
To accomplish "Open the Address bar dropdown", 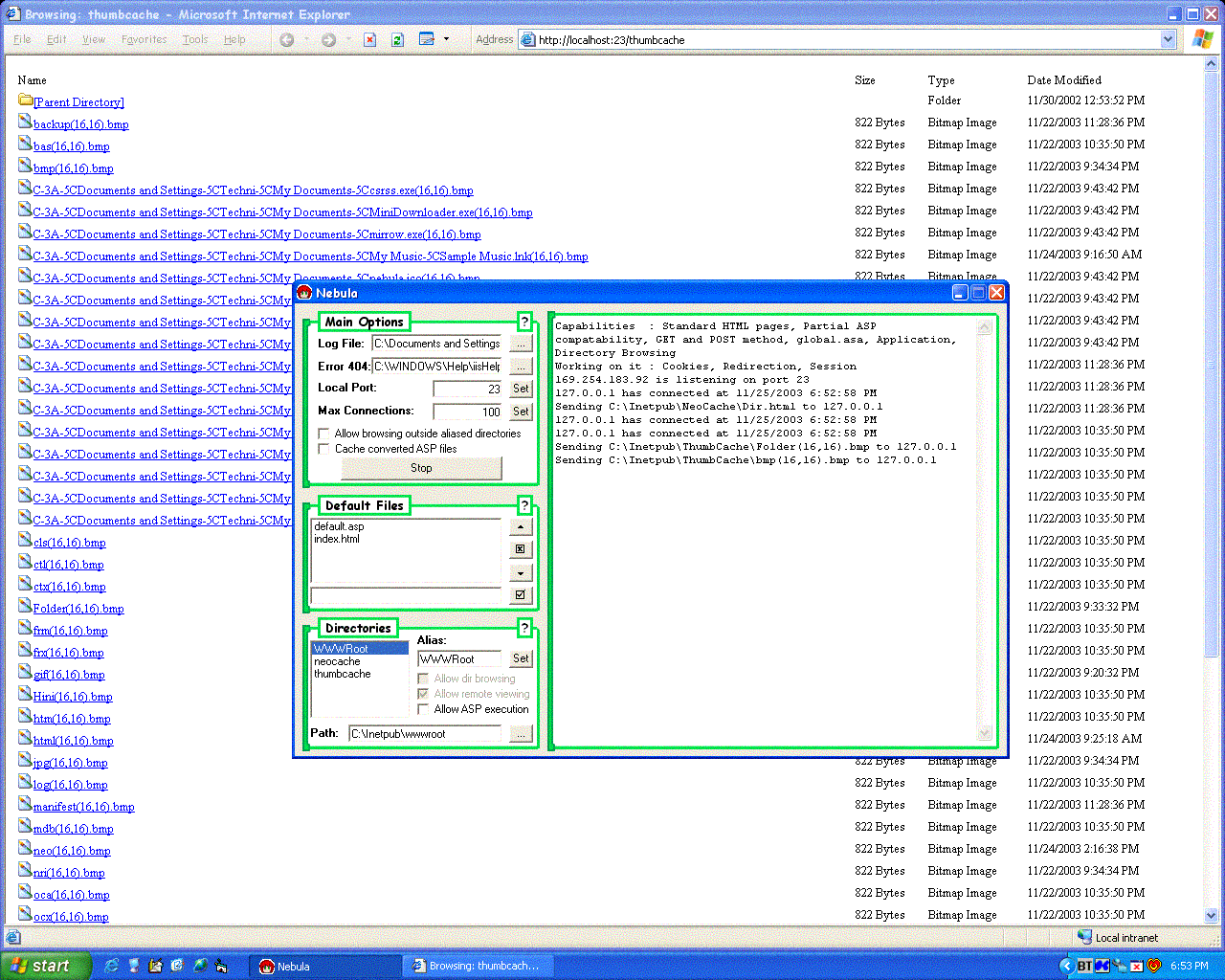I will coord(1168,39).
